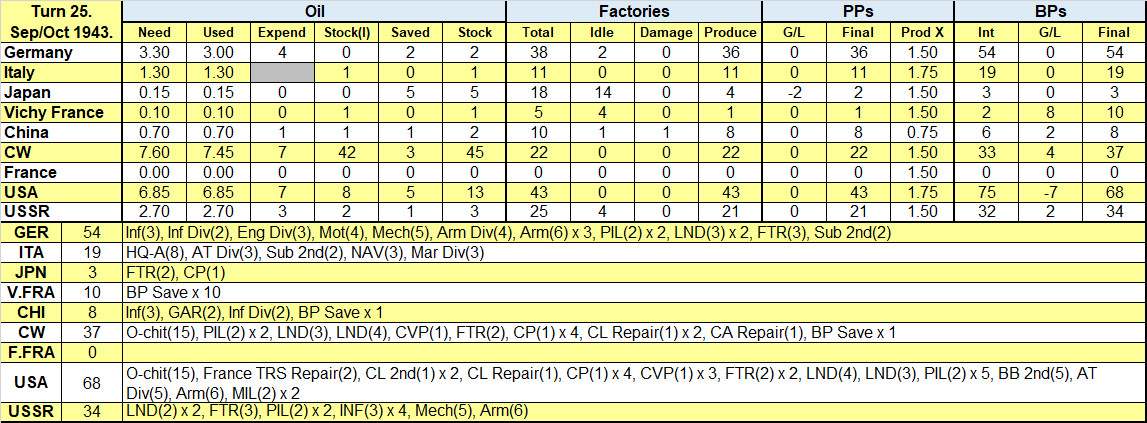Click the USA build points total 68
Image resolution: width=1147 pixels, height=423 pixels.
93,382
